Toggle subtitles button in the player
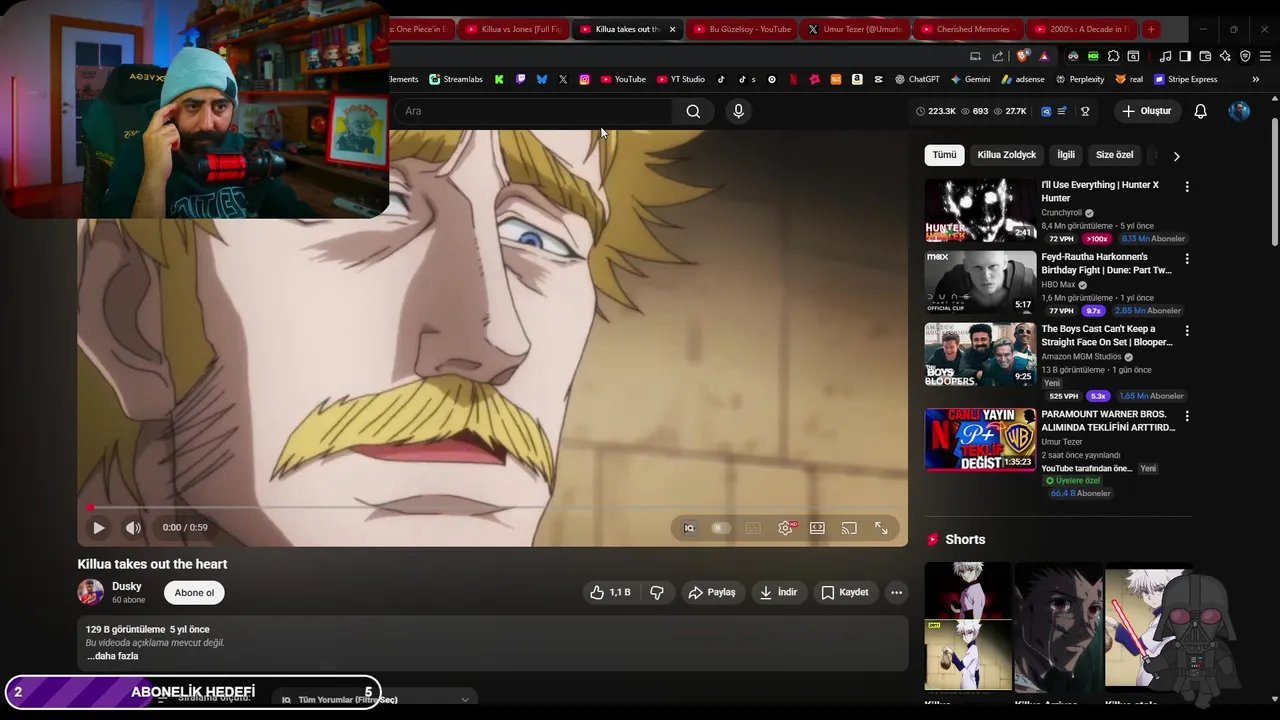Screen dimensions: 1280x720 click(x=753, y=528)
